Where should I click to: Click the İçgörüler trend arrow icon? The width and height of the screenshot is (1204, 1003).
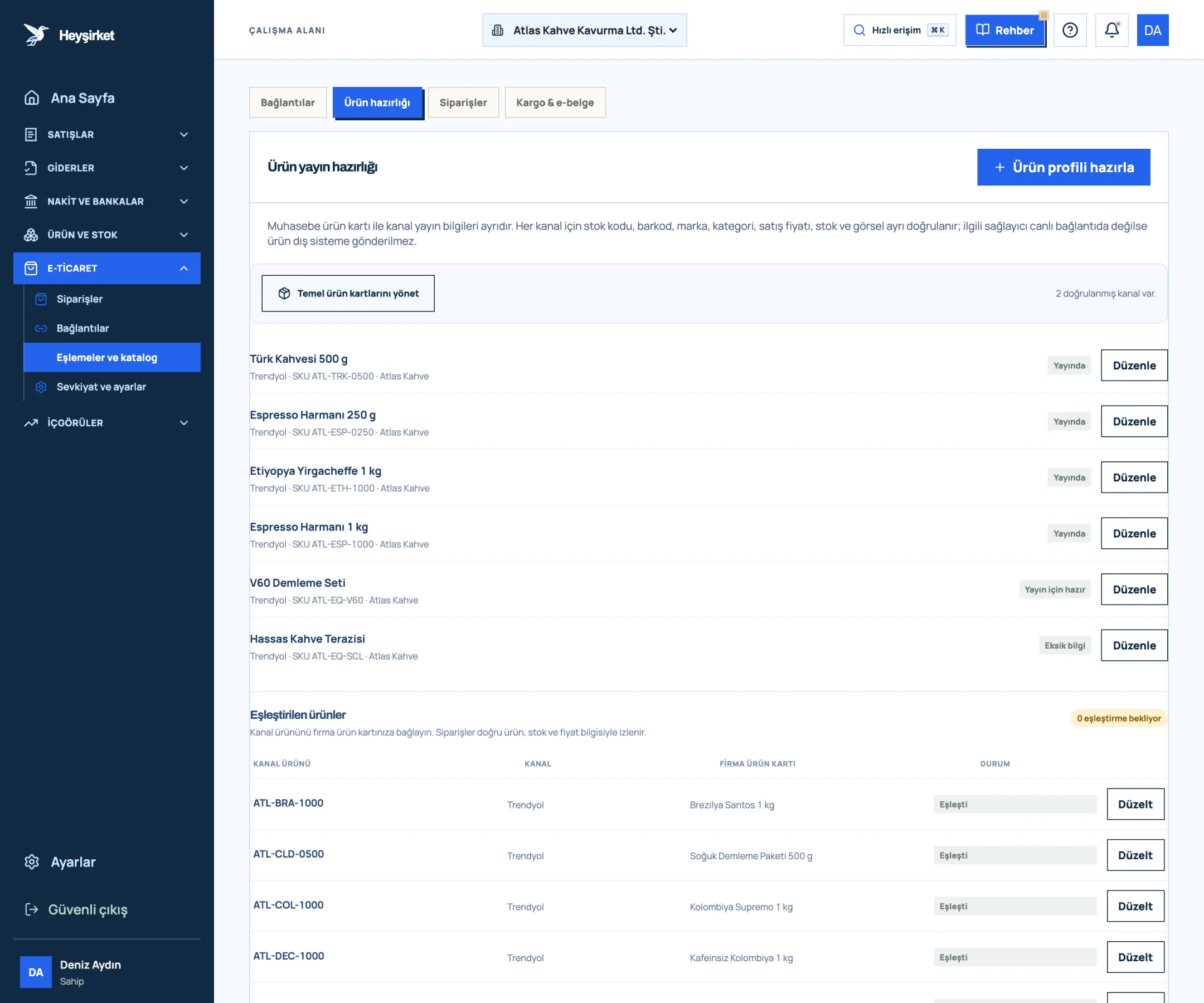[x=31, y=423]
